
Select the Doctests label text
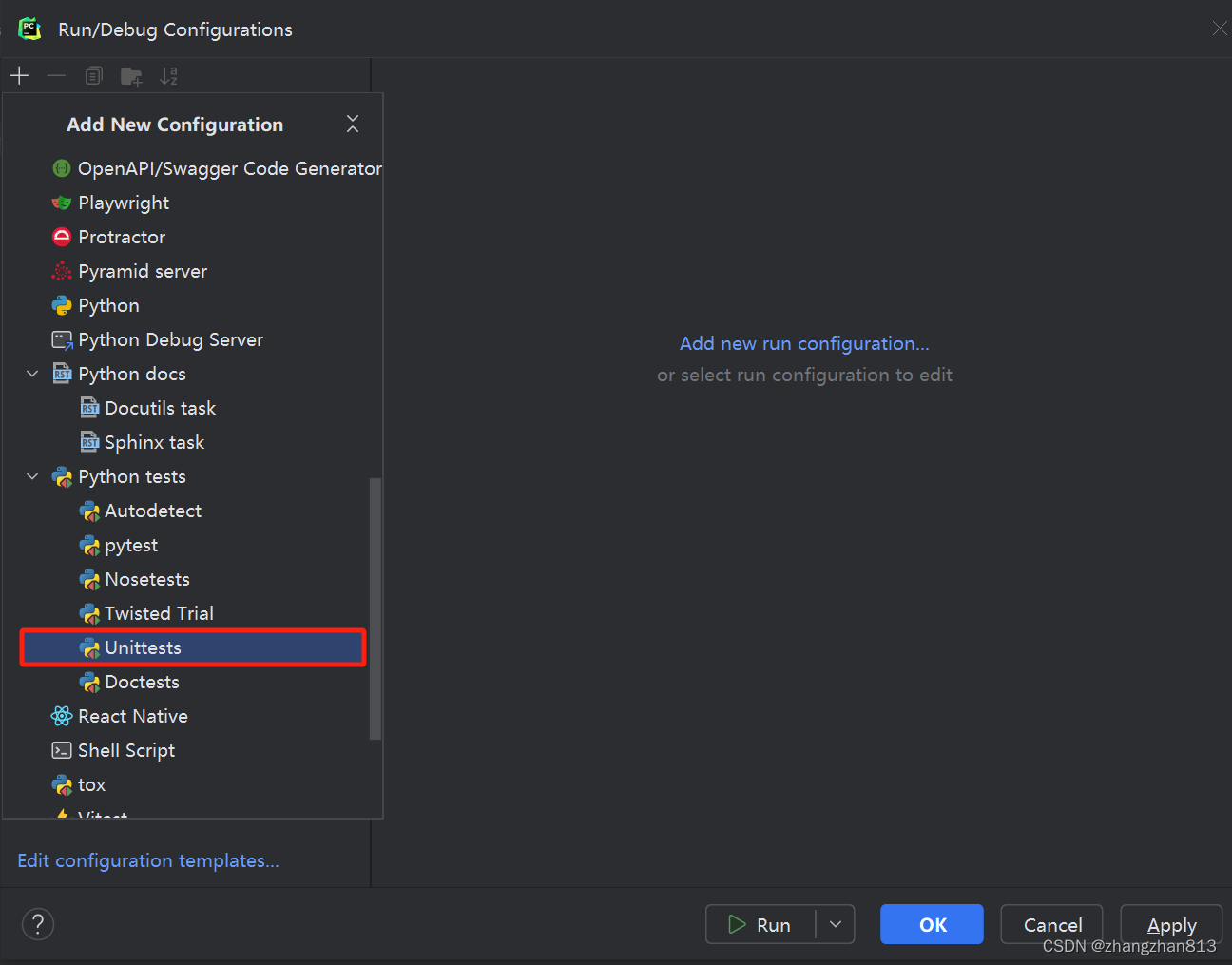pyautogui.click(x=142, y=682)
